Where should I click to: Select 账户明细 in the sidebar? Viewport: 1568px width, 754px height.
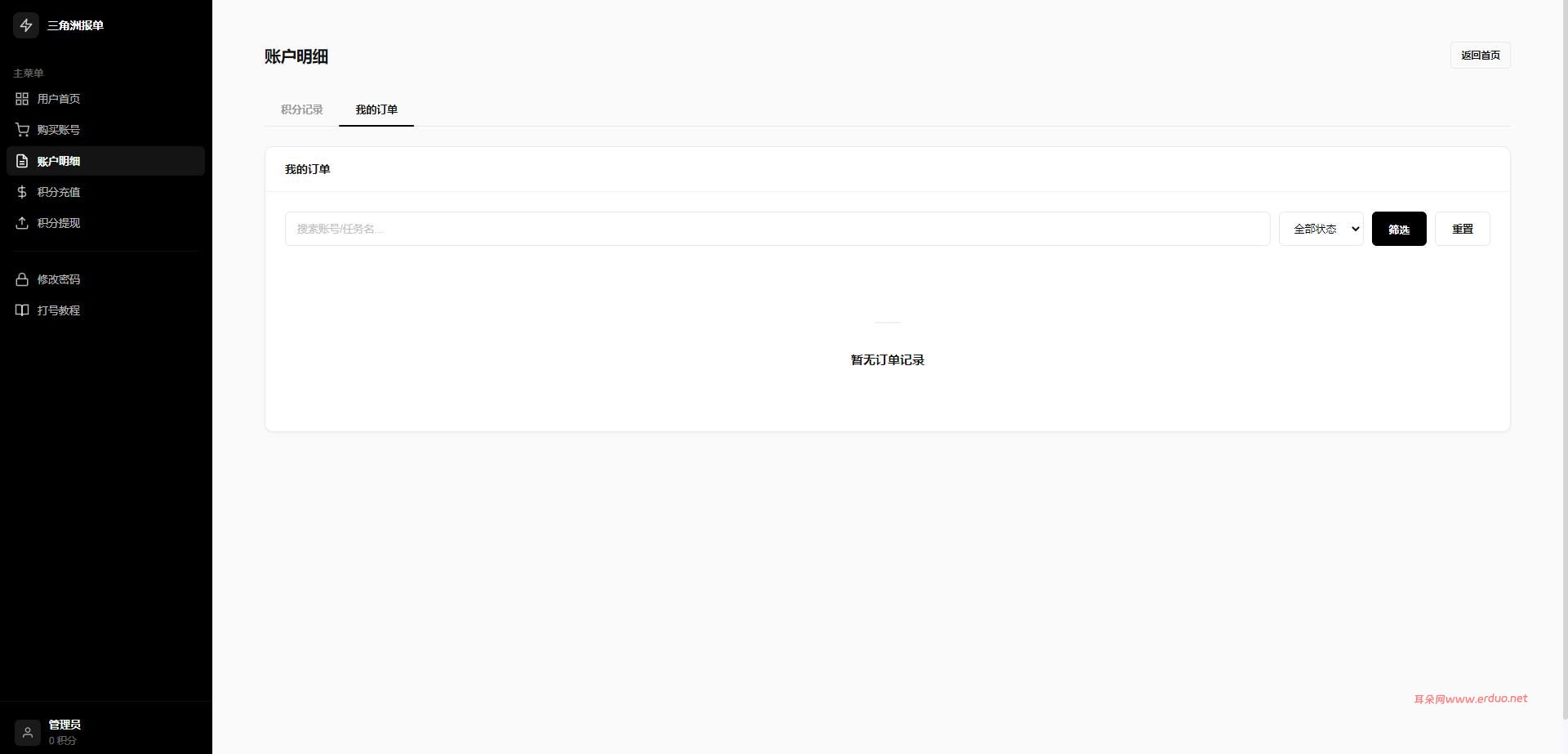tap(105, 161)
